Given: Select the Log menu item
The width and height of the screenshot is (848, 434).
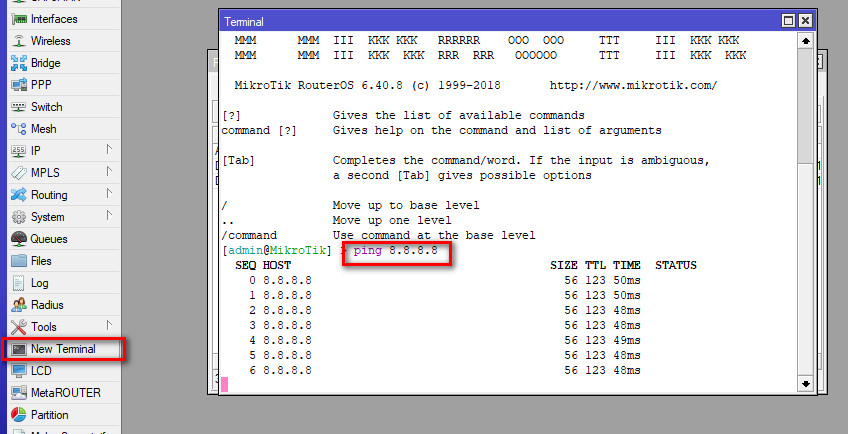Looking at the screenshot, I should tap(39, 283).
